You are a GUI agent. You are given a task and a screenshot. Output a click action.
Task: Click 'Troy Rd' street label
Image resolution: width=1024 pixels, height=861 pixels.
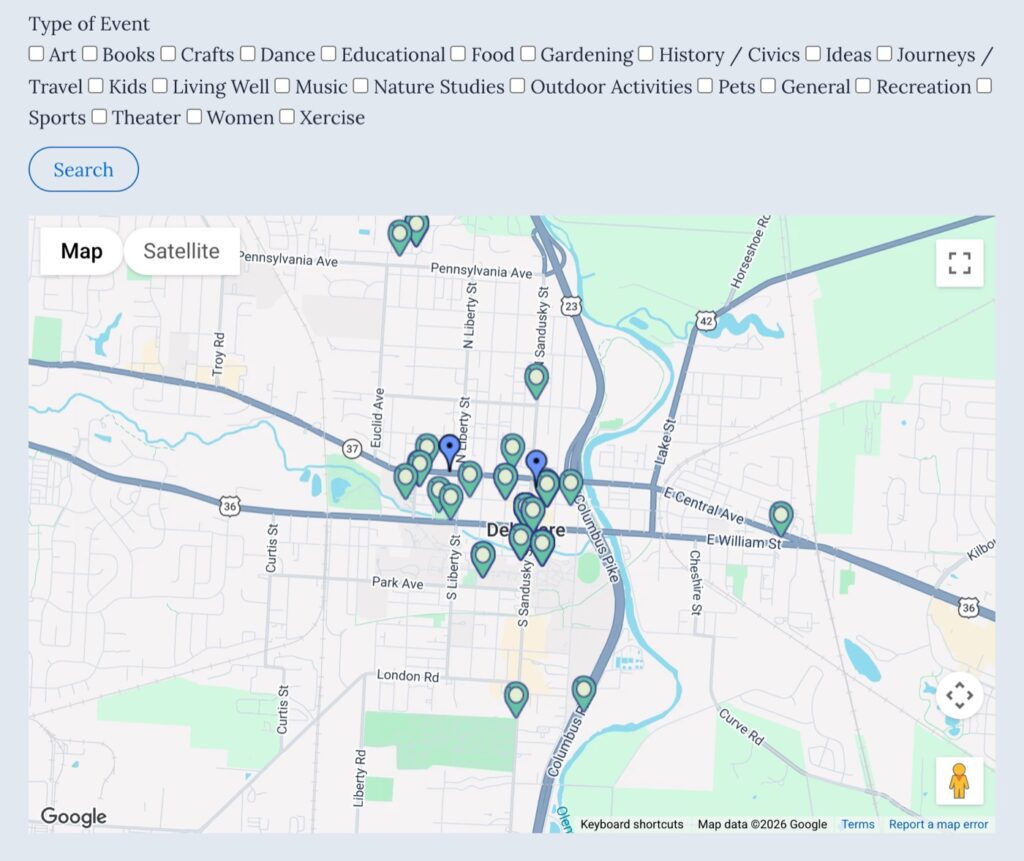click(219, 355)
